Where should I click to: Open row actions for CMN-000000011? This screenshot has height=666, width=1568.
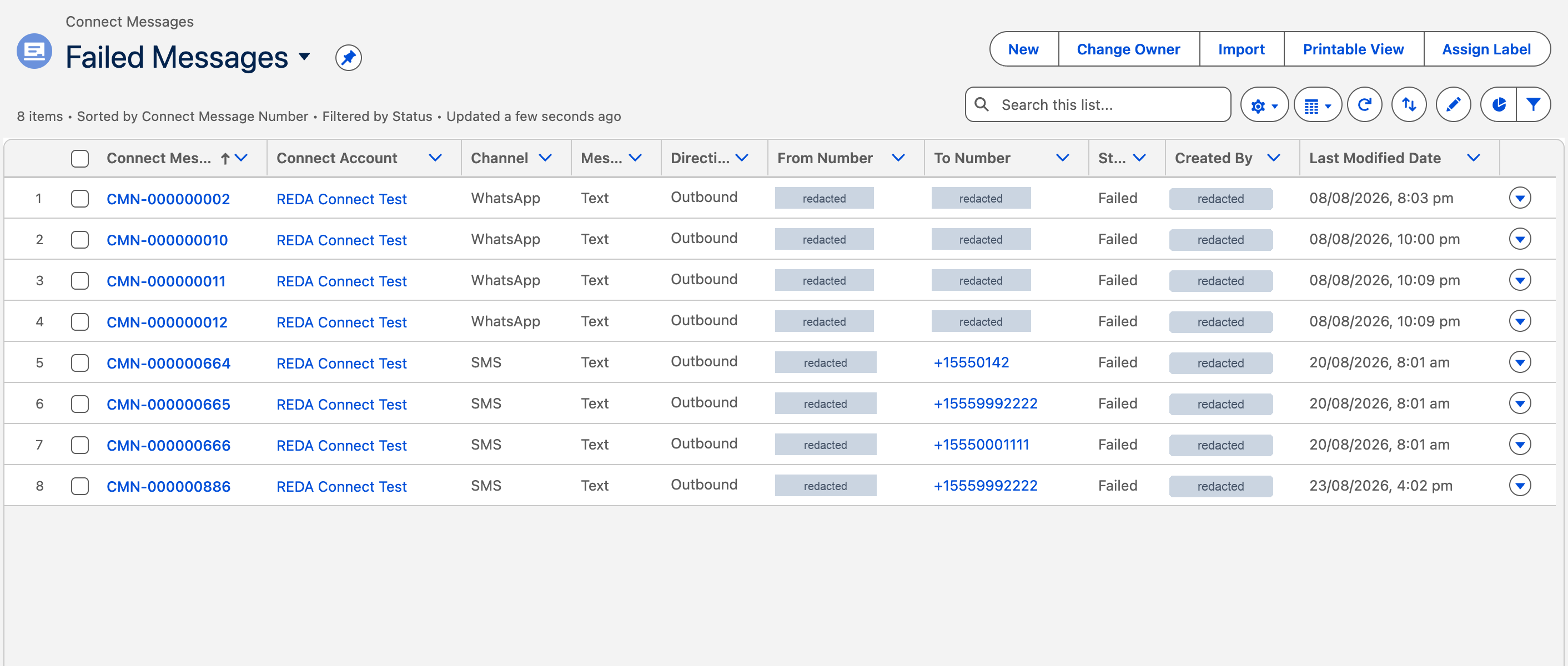(x=1520, y=280)
